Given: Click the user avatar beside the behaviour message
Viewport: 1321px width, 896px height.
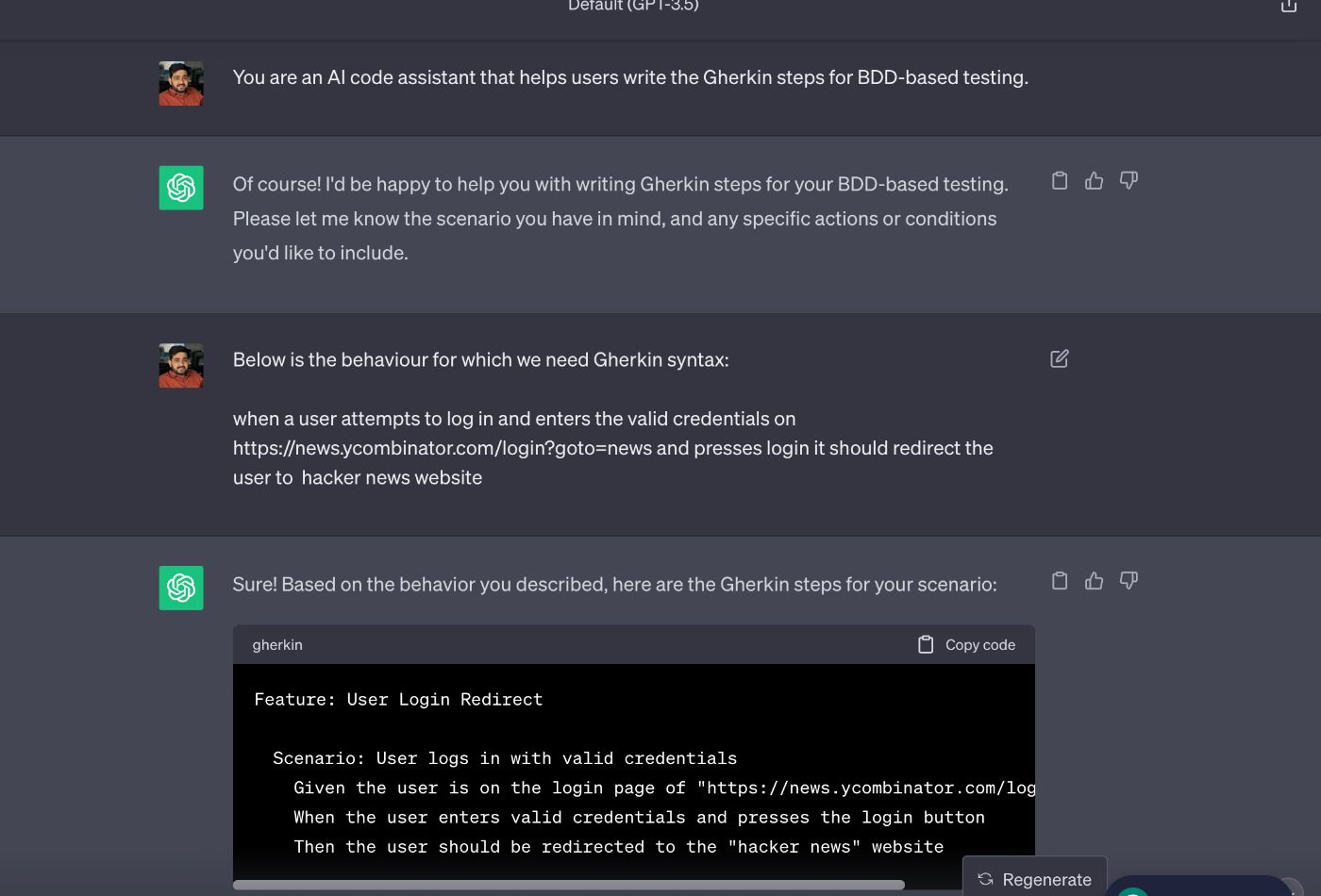Looking at the screenshot, I should tap(180, 365).
